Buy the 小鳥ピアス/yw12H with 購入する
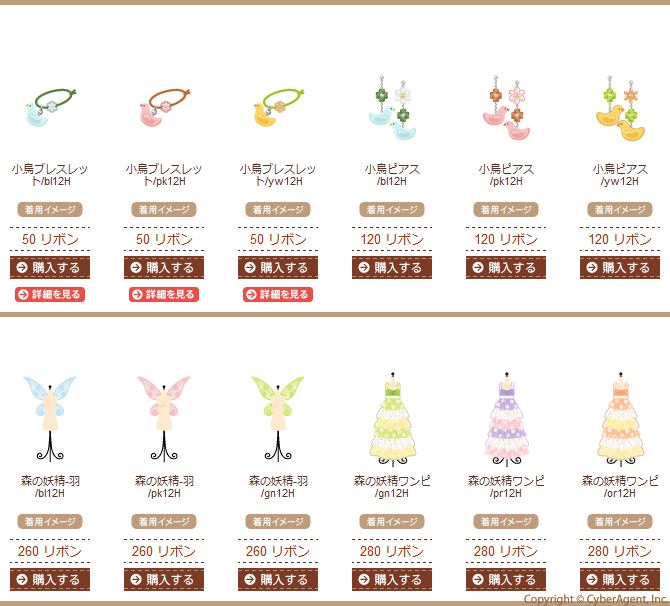The image size is (670, 606). (620, 268)
